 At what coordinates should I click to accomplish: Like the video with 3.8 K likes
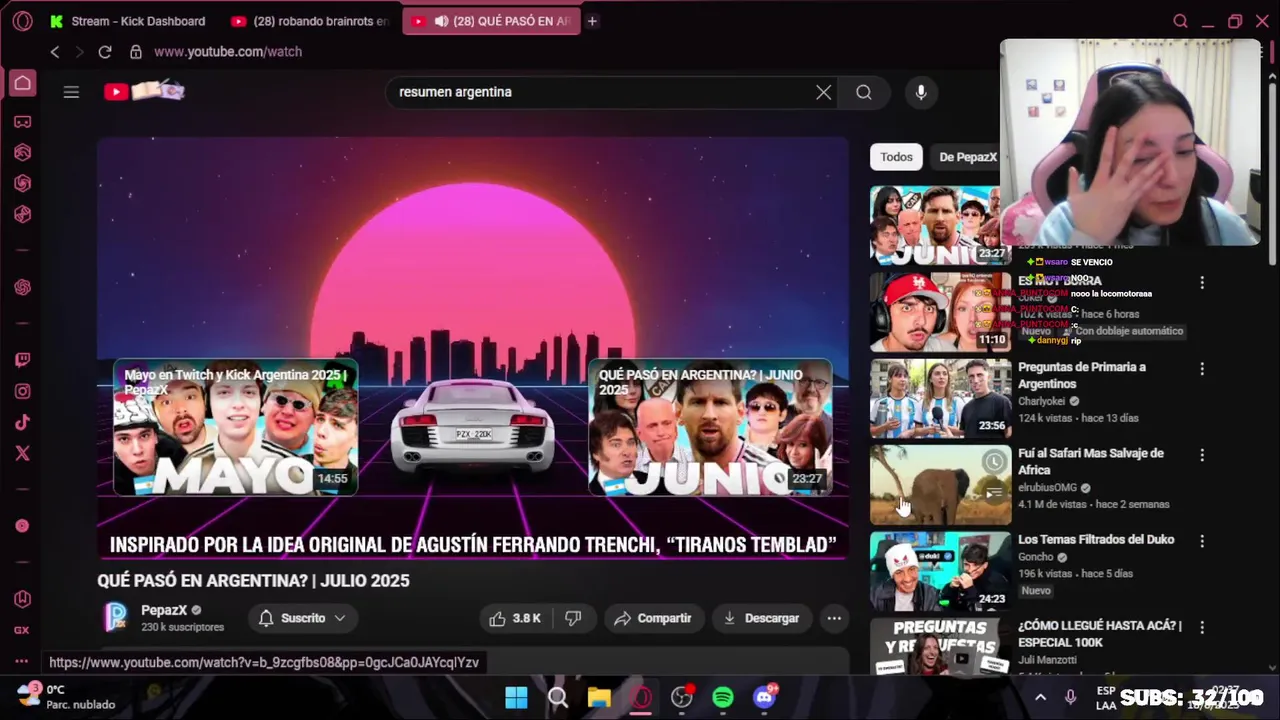click(x=516, y=618)
